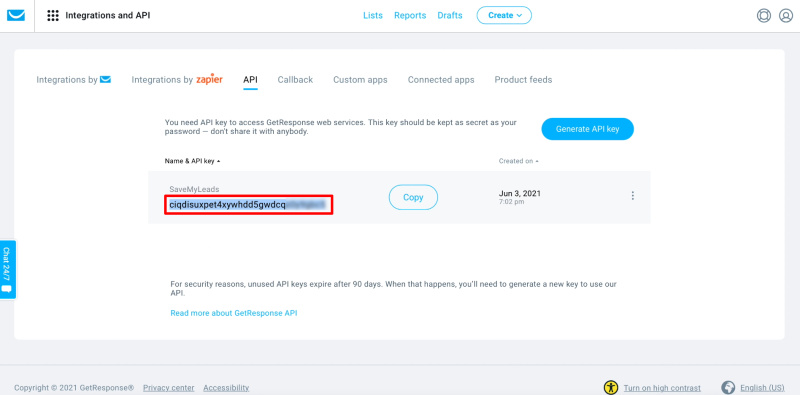This screenshot has width=800, height=395.
Task: Copy the SaveMyLeads API key
Action: pos(413,197)
